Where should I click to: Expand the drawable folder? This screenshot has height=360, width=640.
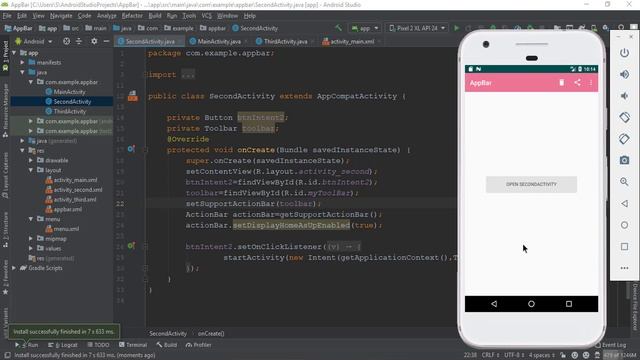point(31,160)
